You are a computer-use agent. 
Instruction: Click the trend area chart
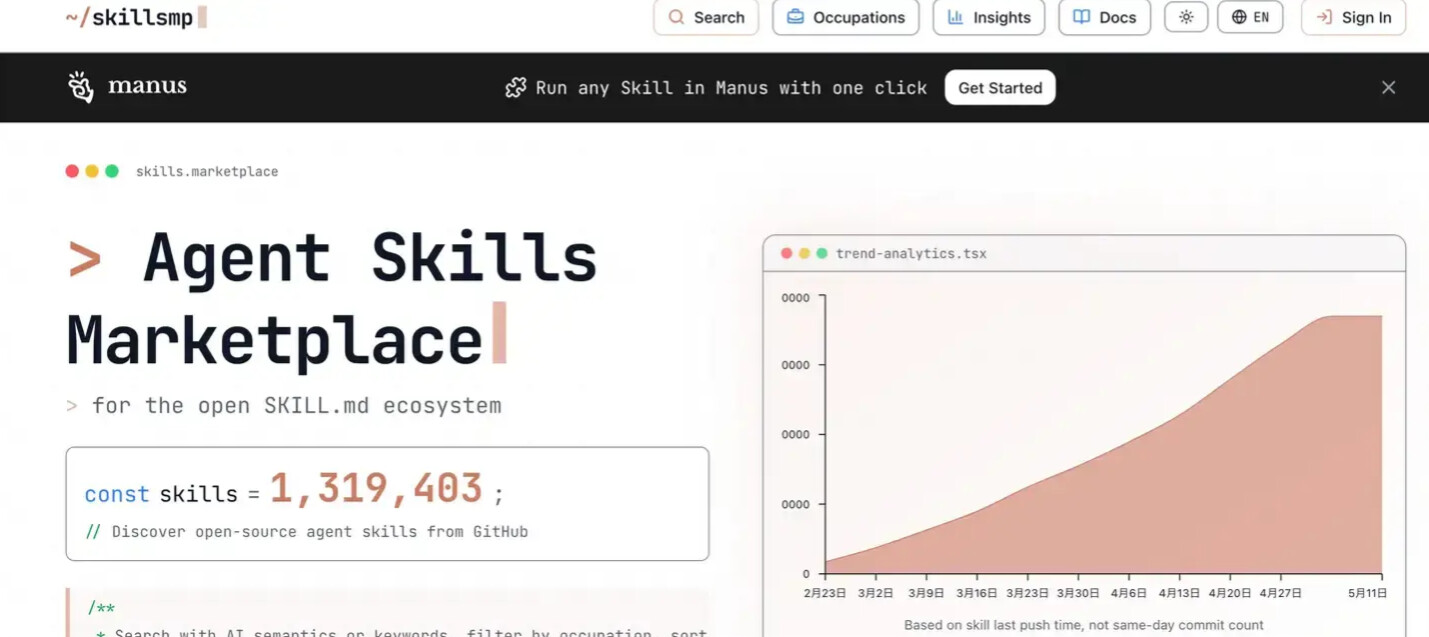click(x=1103, y=444)
